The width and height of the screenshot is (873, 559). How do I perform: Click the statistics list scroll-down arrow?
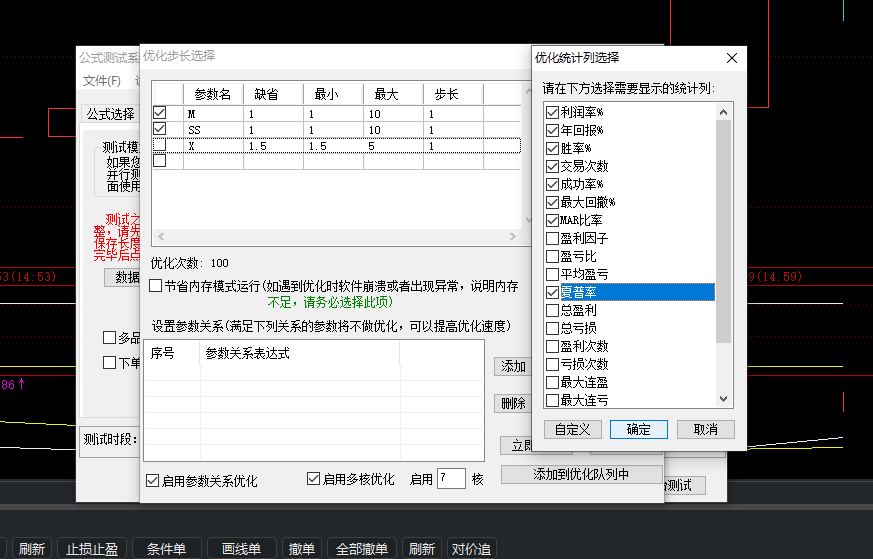(724, 399)
